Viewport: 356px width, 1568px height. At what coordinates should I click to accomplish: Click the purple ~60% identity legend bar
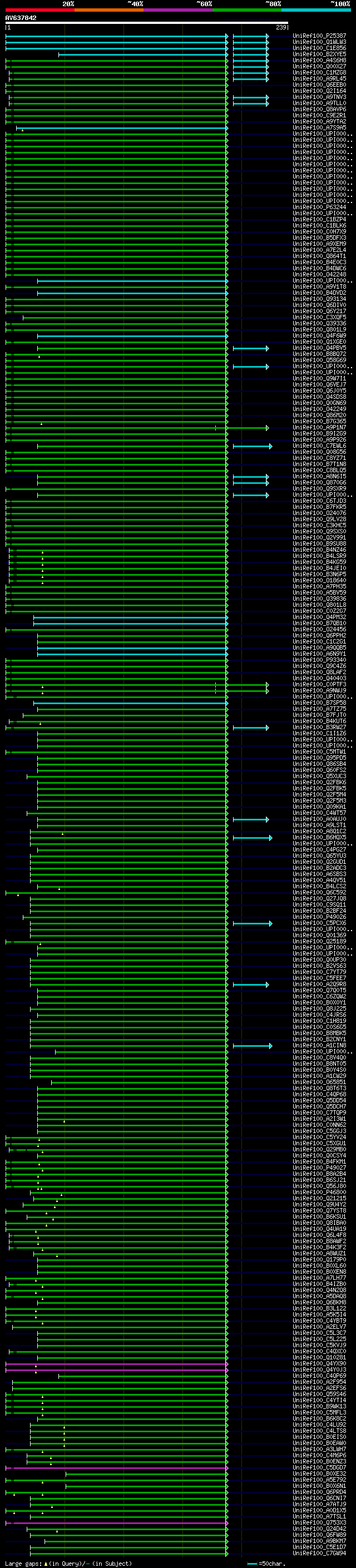(x=179, y=10)
